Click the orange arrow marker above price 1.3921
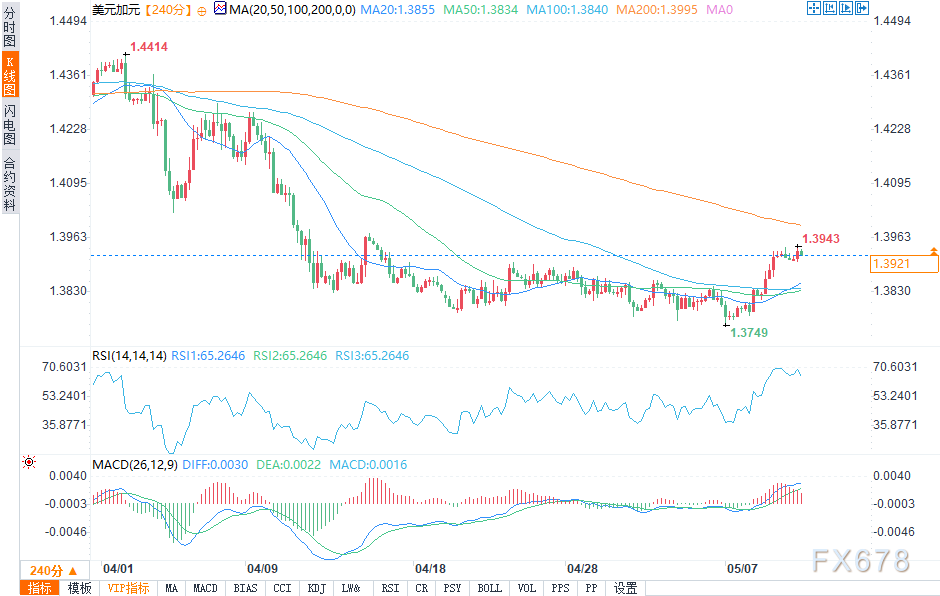 coord(933,250)
